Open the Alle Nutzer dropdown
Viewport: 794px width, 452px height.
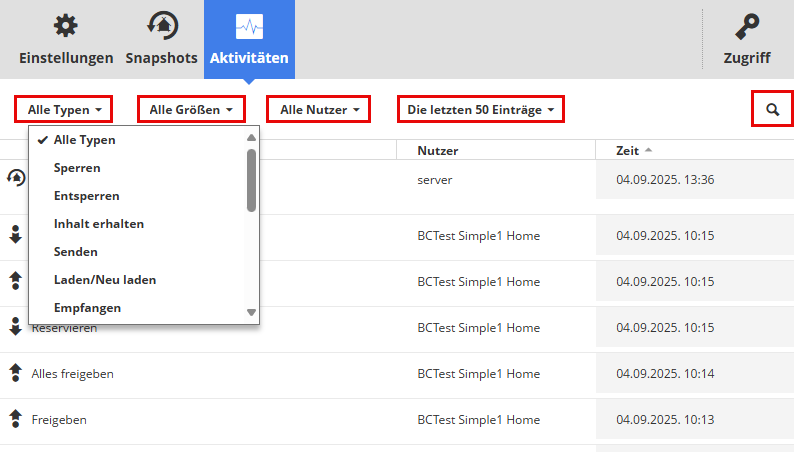(319, 108)
